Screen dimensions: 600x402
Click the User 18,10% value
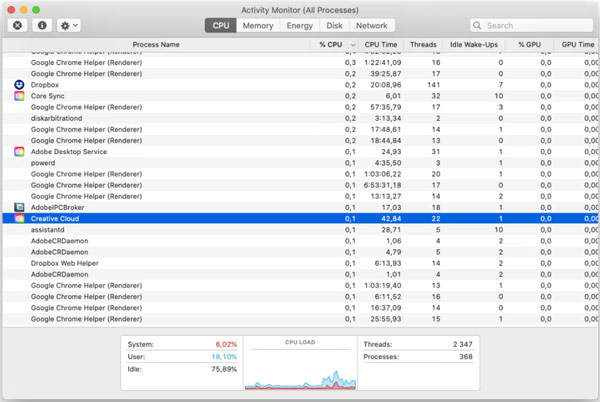(224, 356)
